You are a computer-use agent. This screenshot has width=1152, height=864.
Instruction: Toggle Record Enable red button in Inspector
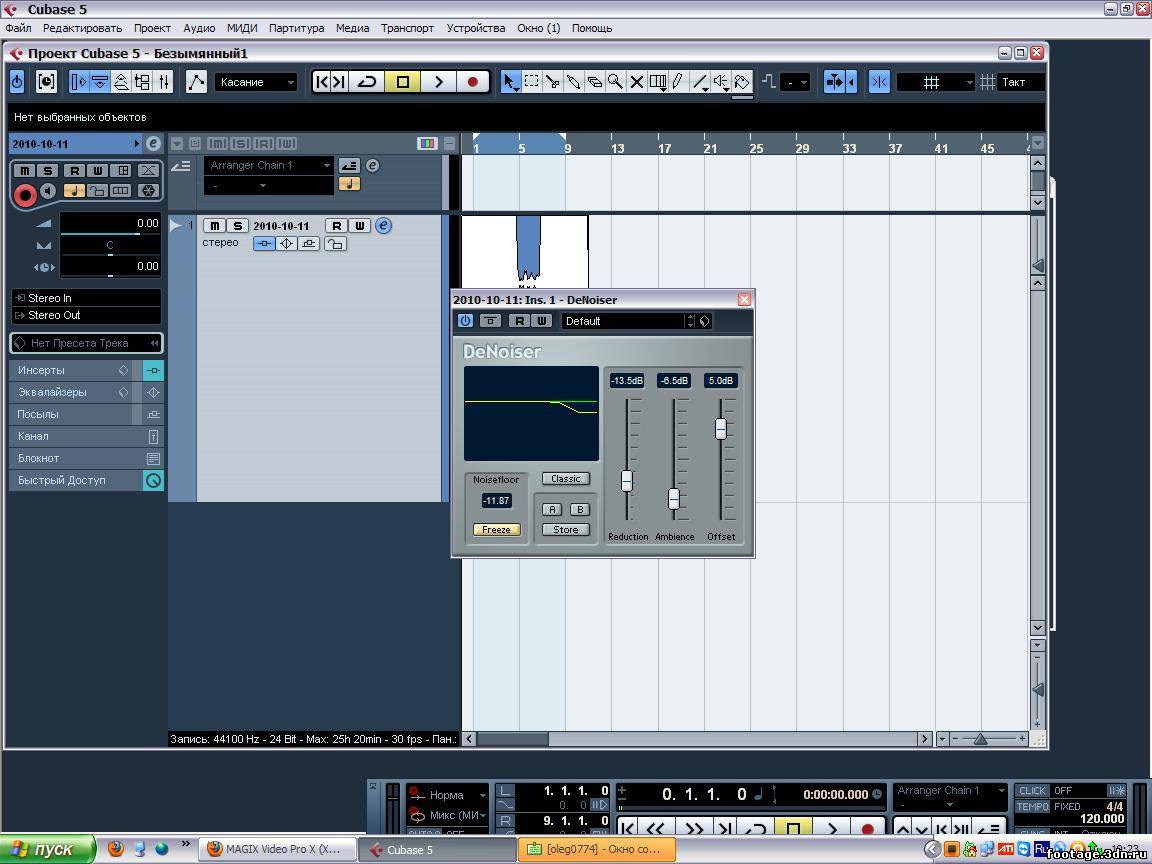click(25, 195)
